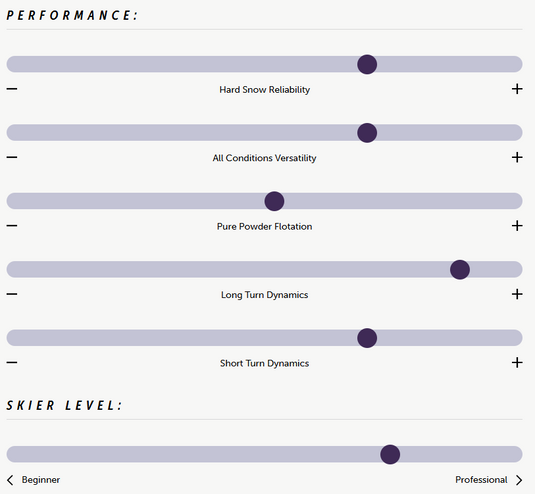Click the Hard Snow Reliability slider handle
This screenshot has height=494, width=535.
point(367,64)
